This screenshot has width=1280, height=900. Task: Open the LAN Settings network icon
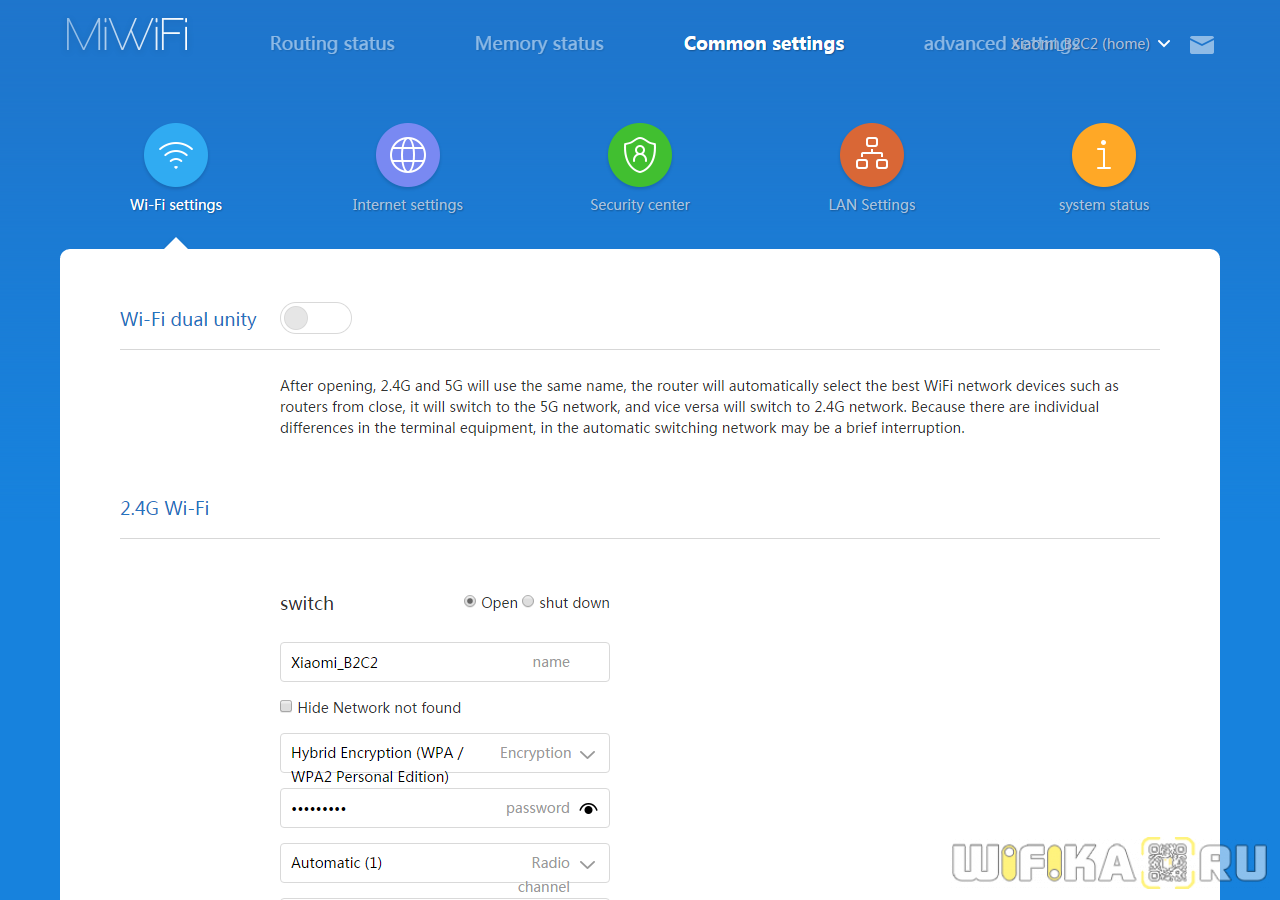[x=872, y=155]
